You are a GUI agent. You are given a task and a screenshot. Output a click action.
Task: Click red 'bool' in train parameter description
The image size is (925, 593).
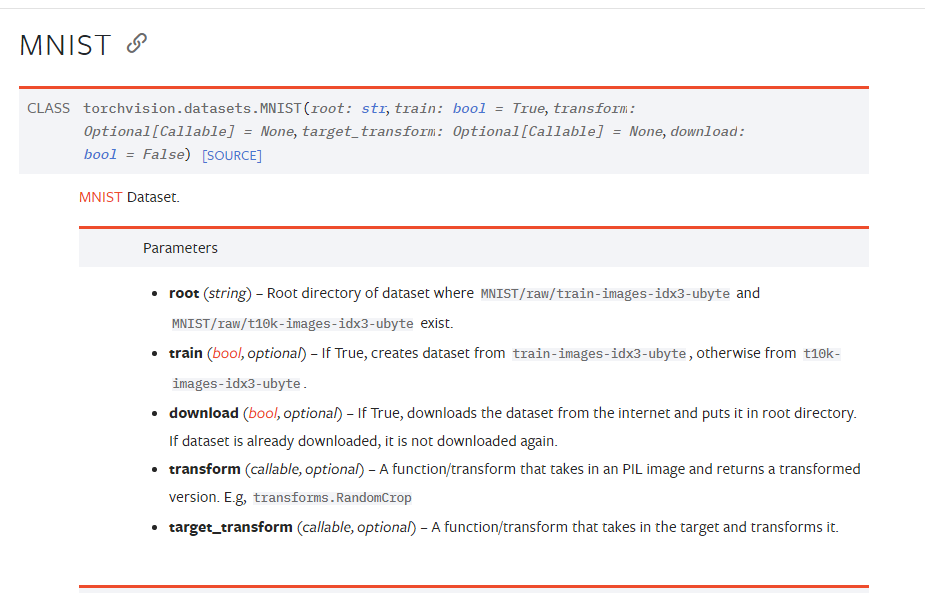227,353
